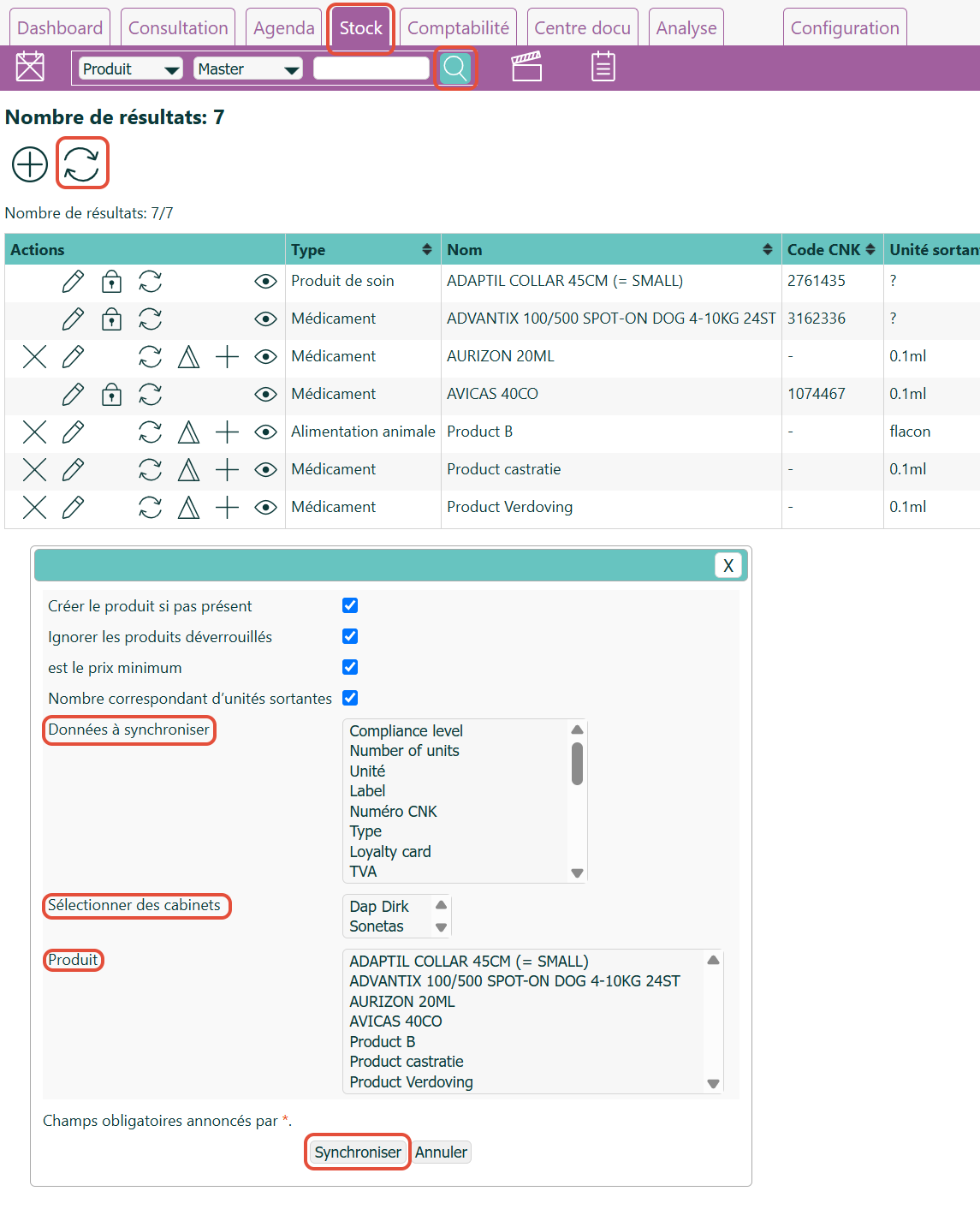Sync Product B with refresh icon
The height and width of the screenshot is (1215, 980).
point(151,432)
